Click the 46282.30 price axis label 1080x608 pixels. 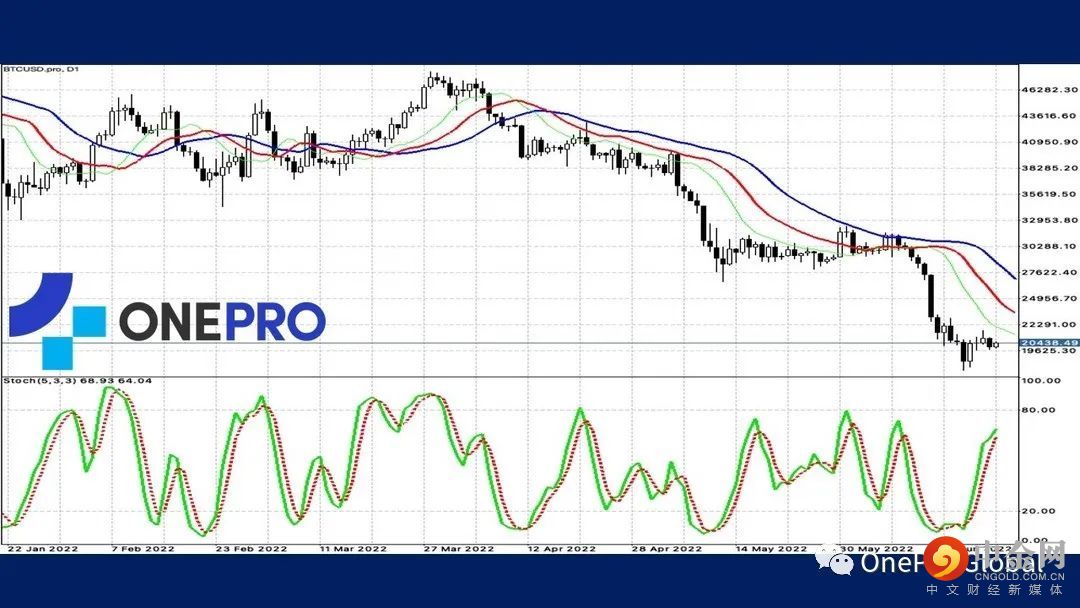pos(1050,90)
